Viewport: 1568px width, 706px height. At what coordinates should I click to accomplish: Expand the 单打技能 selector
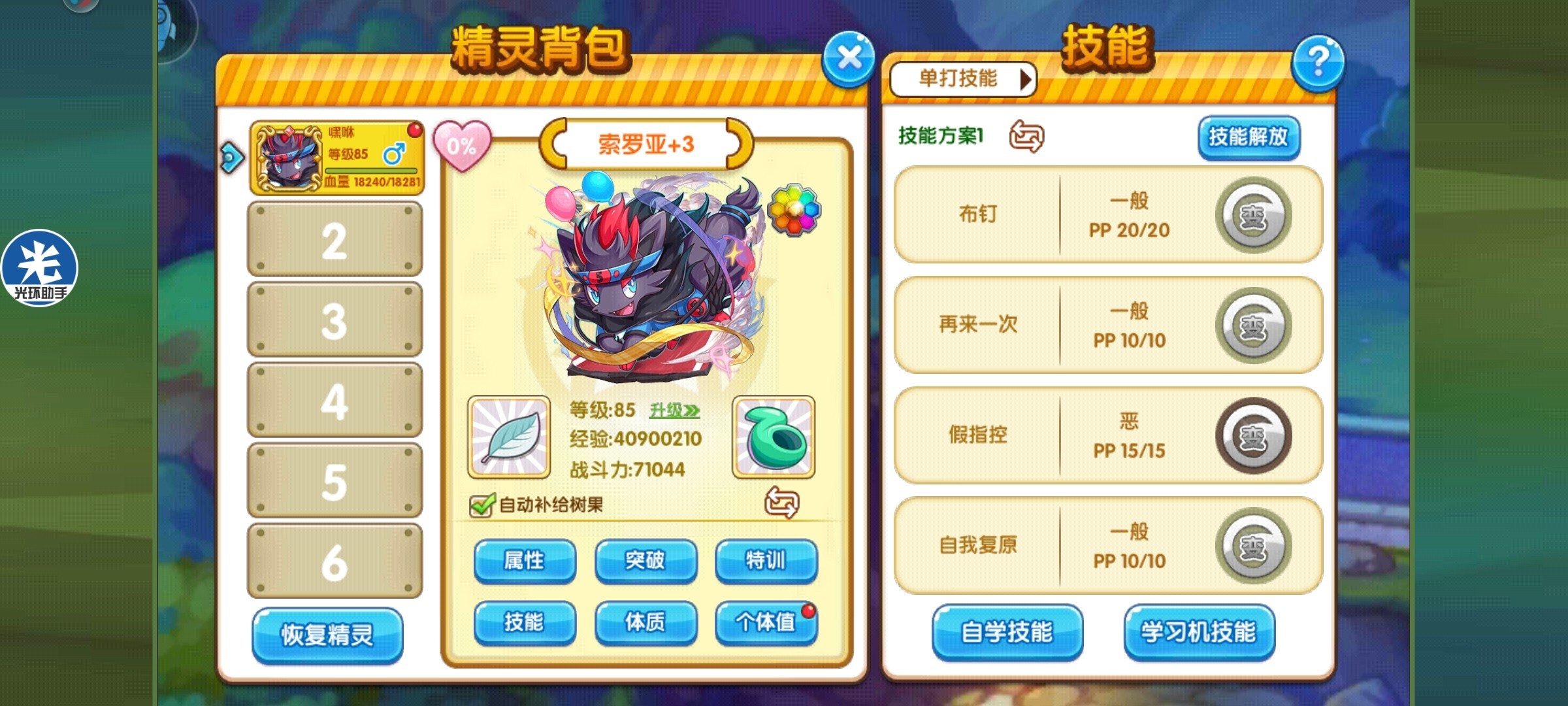click(962, 79)
